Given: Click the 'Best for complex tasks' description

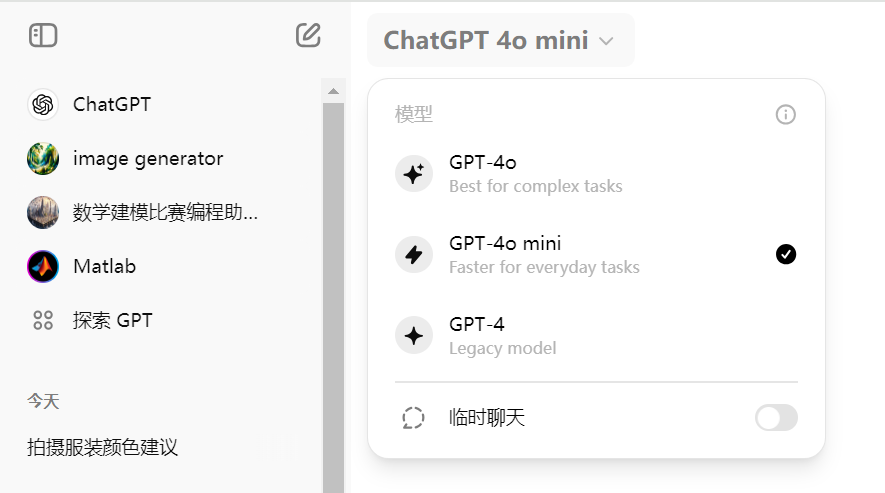Looking at the screenshot, I should pyautogui.click(x=536, y=186).
